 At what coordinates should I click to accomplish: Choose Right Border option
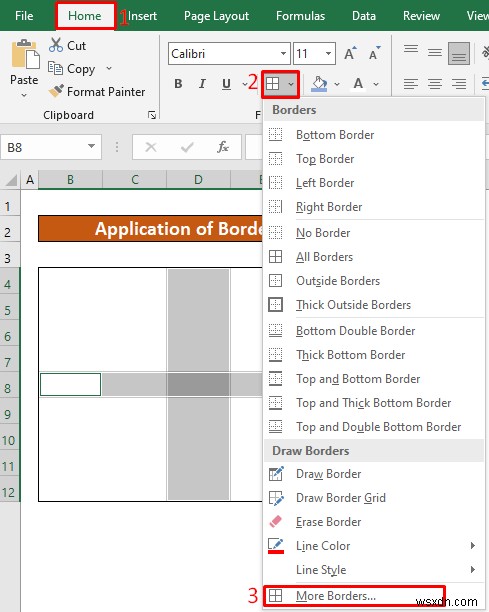(373, 207)
